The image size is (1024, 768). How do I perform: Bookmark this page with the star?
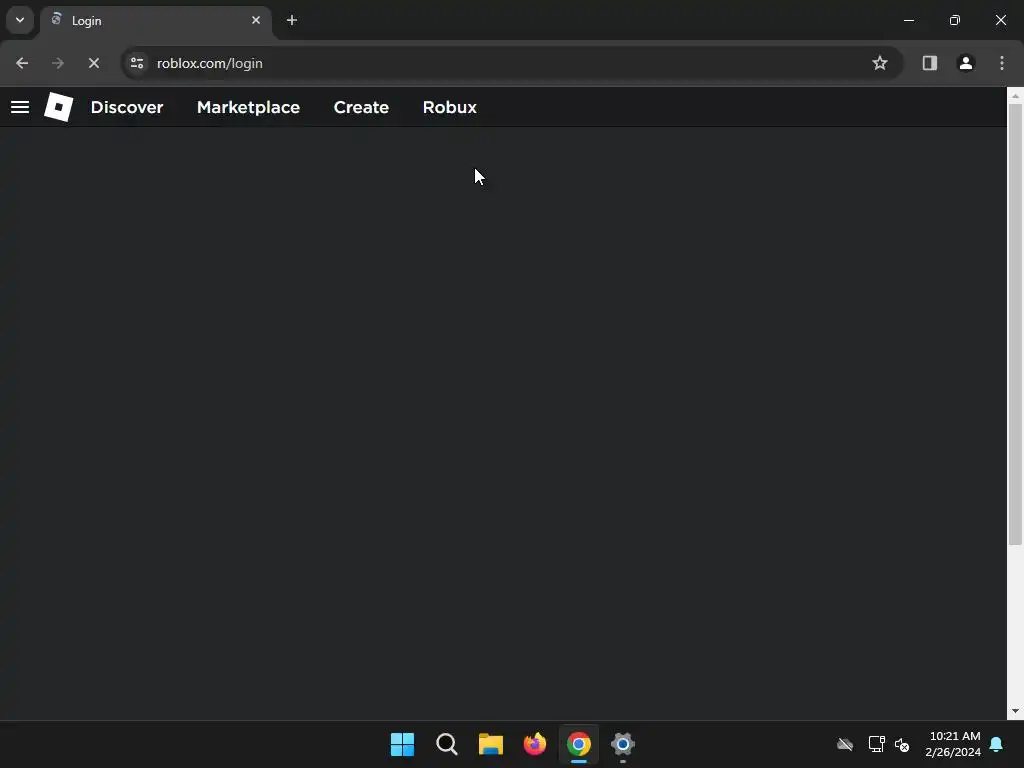click(x=880, y=63)
